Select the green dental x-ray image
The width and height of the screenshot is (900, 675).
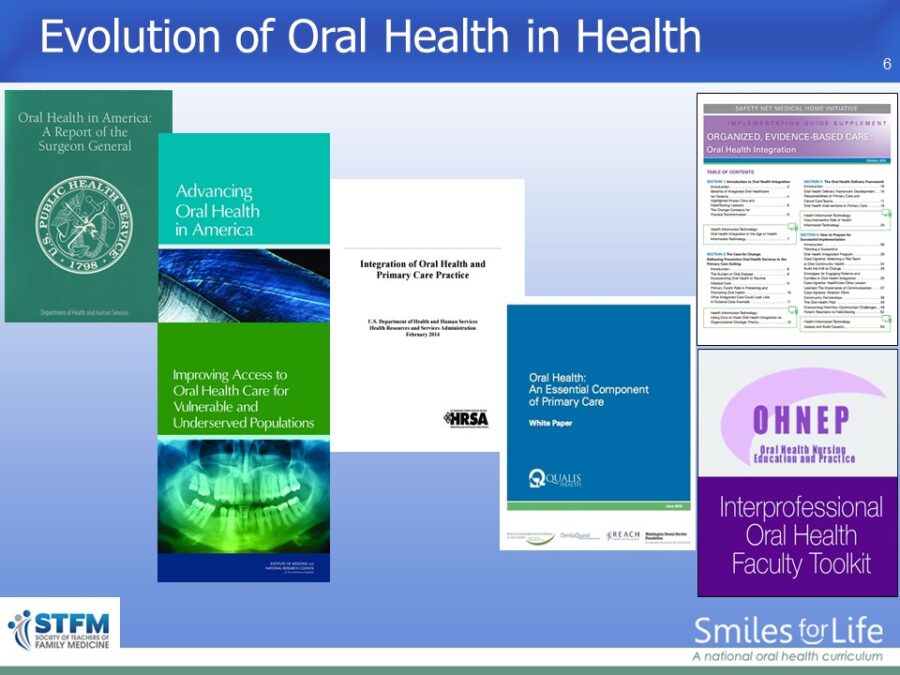point(244,496)
